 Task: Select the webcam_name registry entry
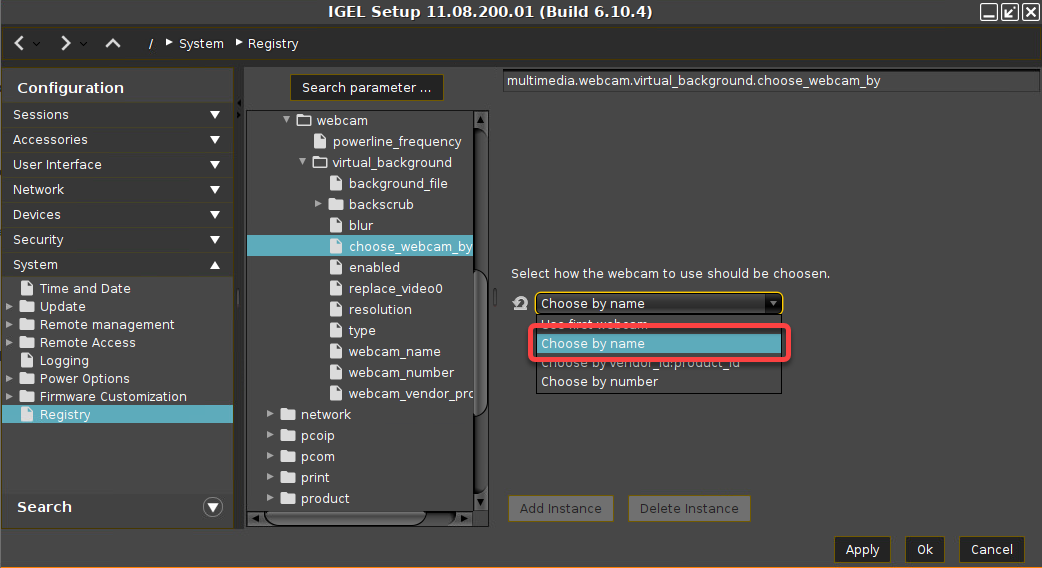tap(394, 351)
